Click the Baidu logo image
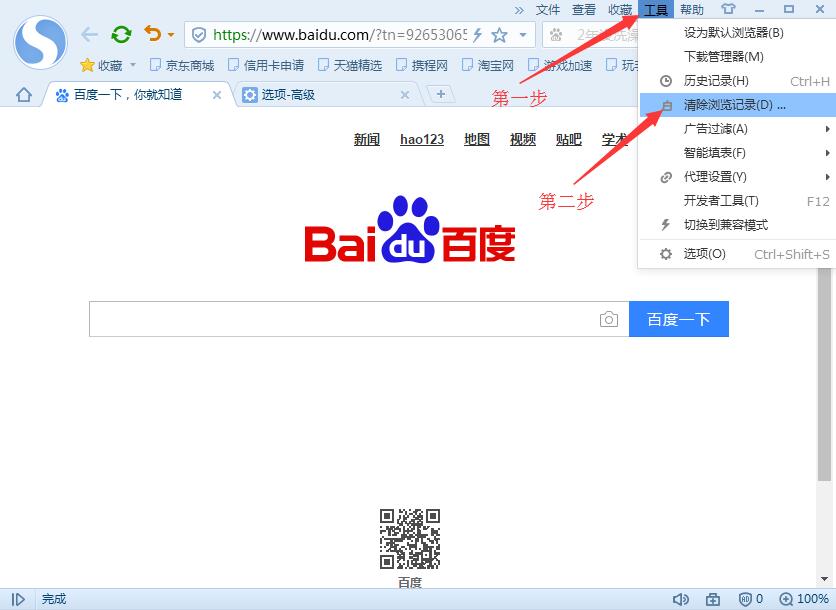Screen dimensions: 836x610 409,229
